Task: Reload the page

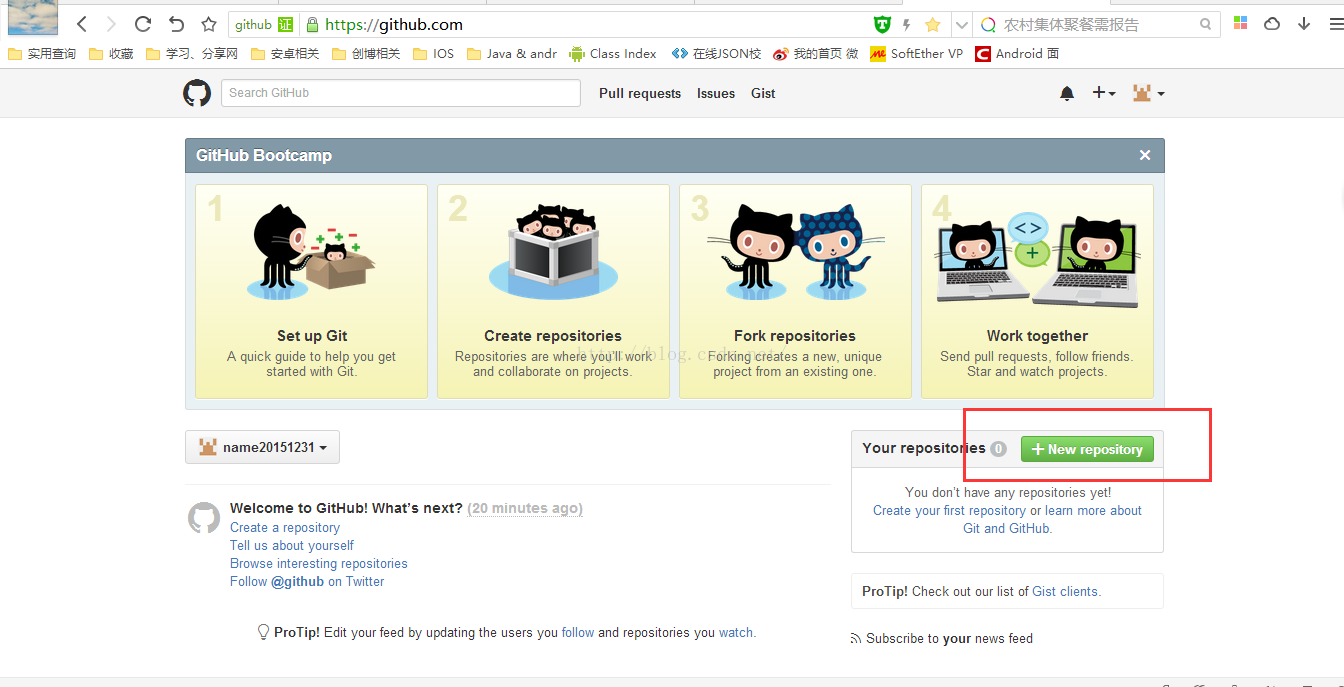Action: coord(143,24)
